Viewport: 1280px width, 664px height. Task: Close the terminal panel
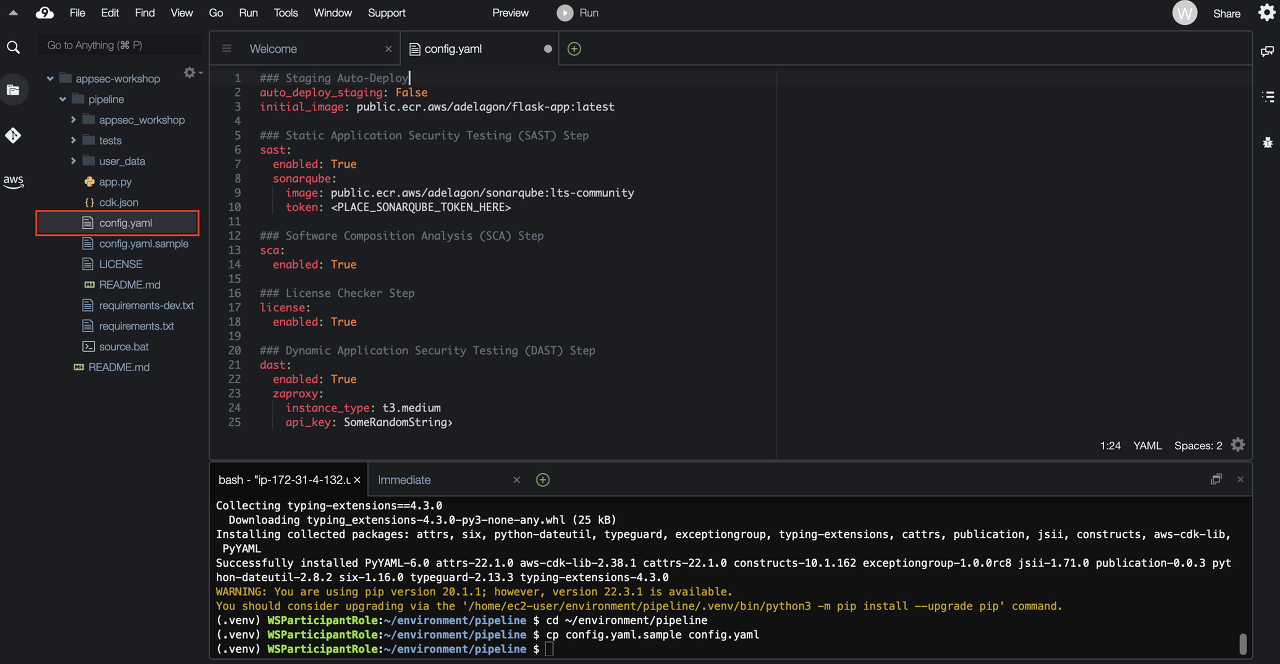tap(1240, 480)
